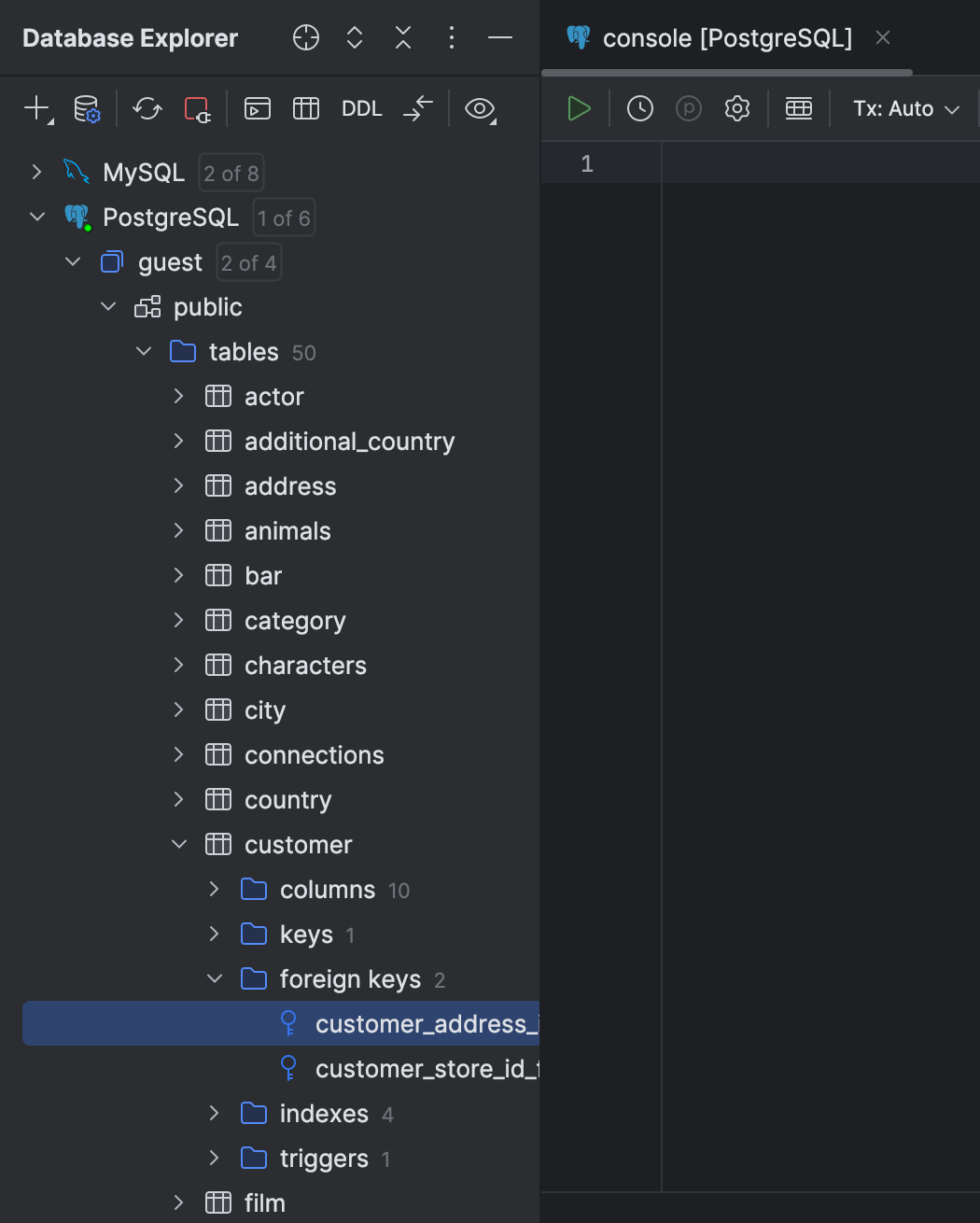The width and height of the screenshot is (980, 1223).
Task: Collapse the PostgreSQL connection node
Action: [36, 217]
